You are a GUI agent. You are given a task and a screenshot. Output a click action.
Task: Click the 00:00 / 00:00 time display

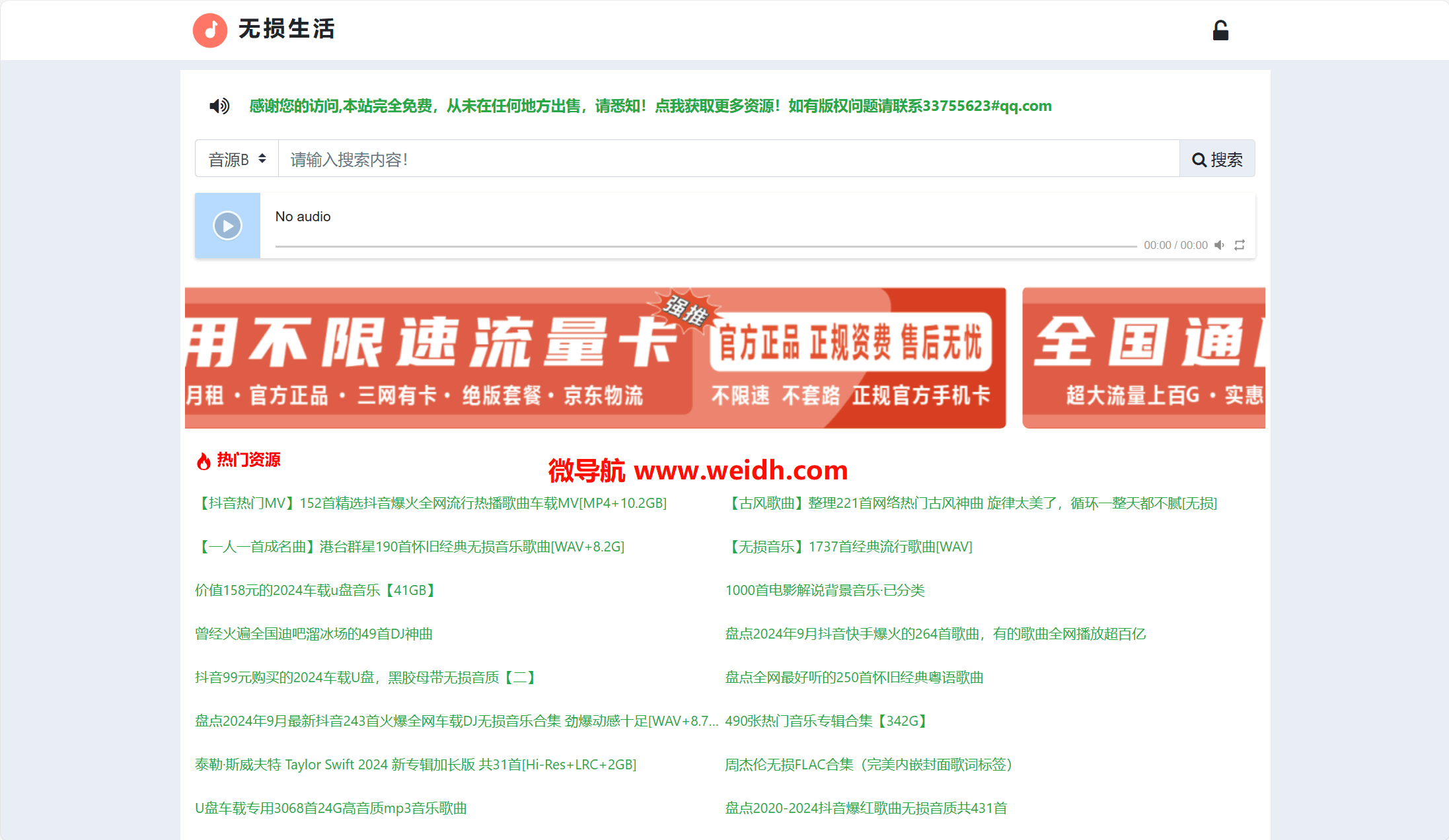[1176, 245]
